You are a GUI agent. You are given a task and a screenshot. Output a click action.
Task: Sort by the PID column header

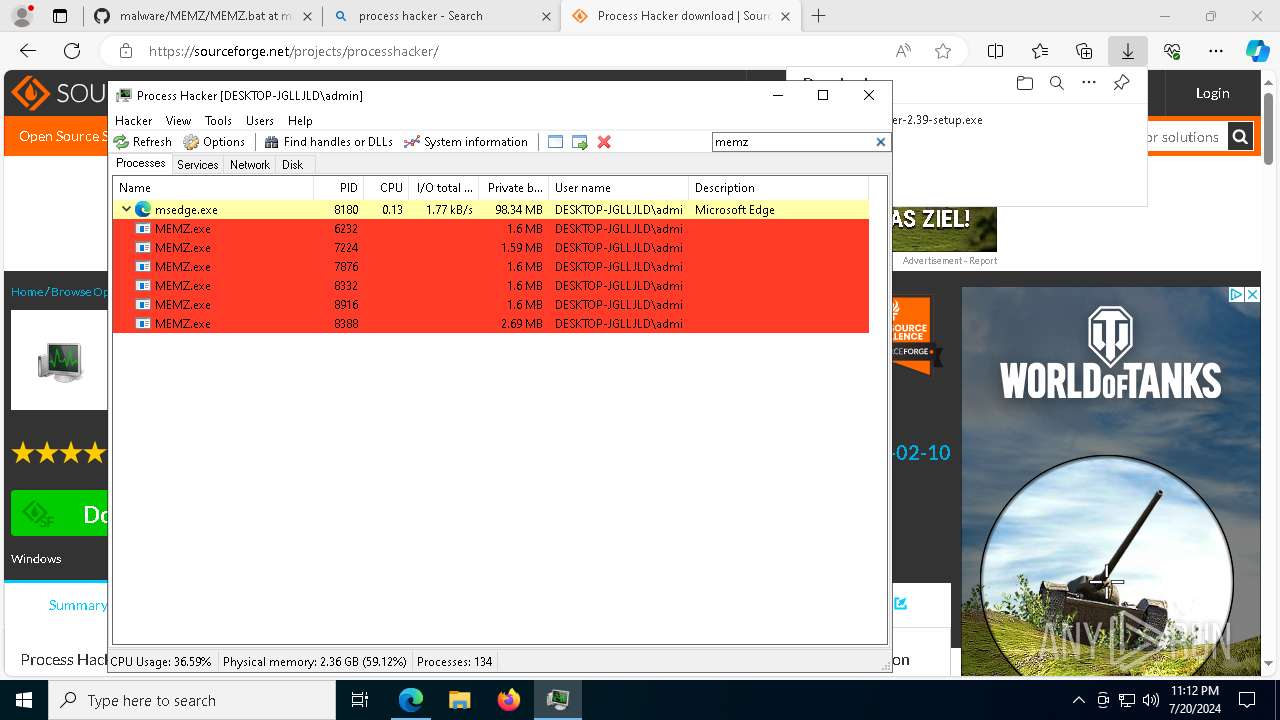(338, 188)
